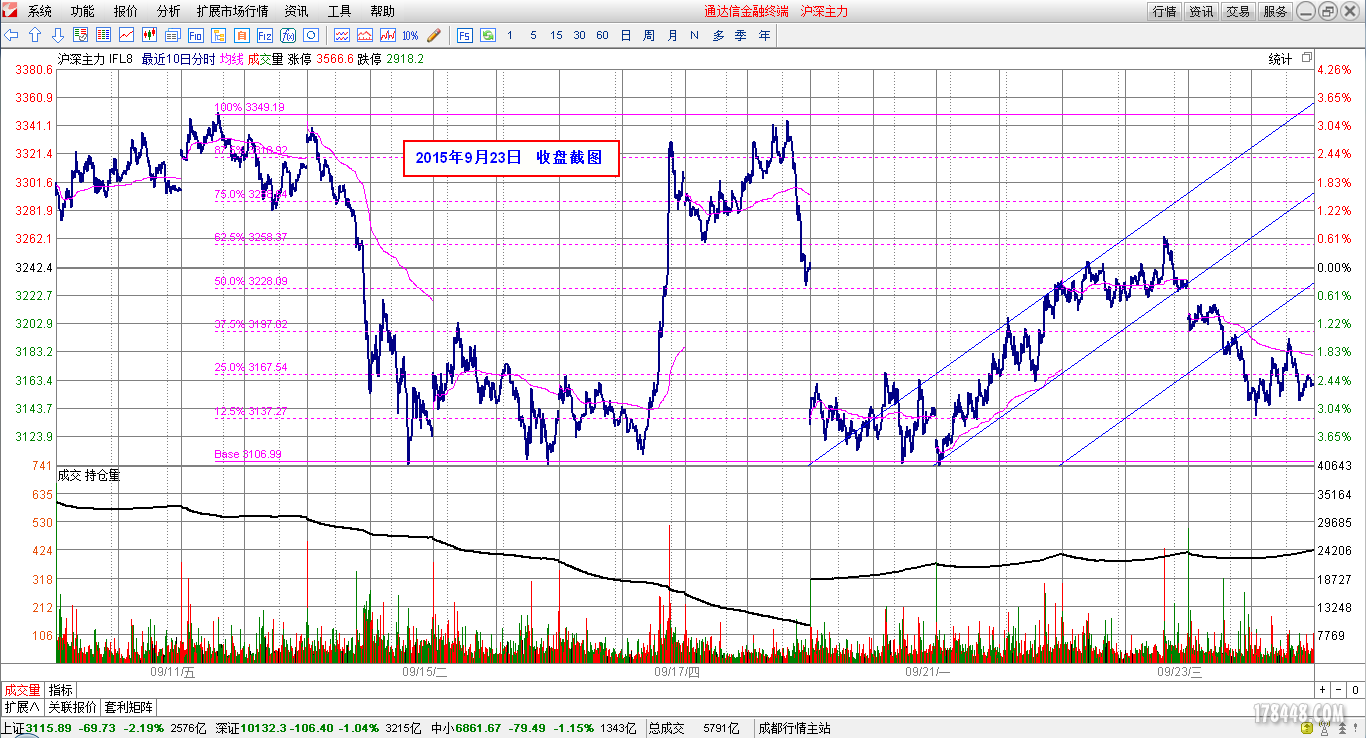The height and width of the screenshot is (738, 1366).
Task: Select the 30-minute period
Action: click(579, 35)
